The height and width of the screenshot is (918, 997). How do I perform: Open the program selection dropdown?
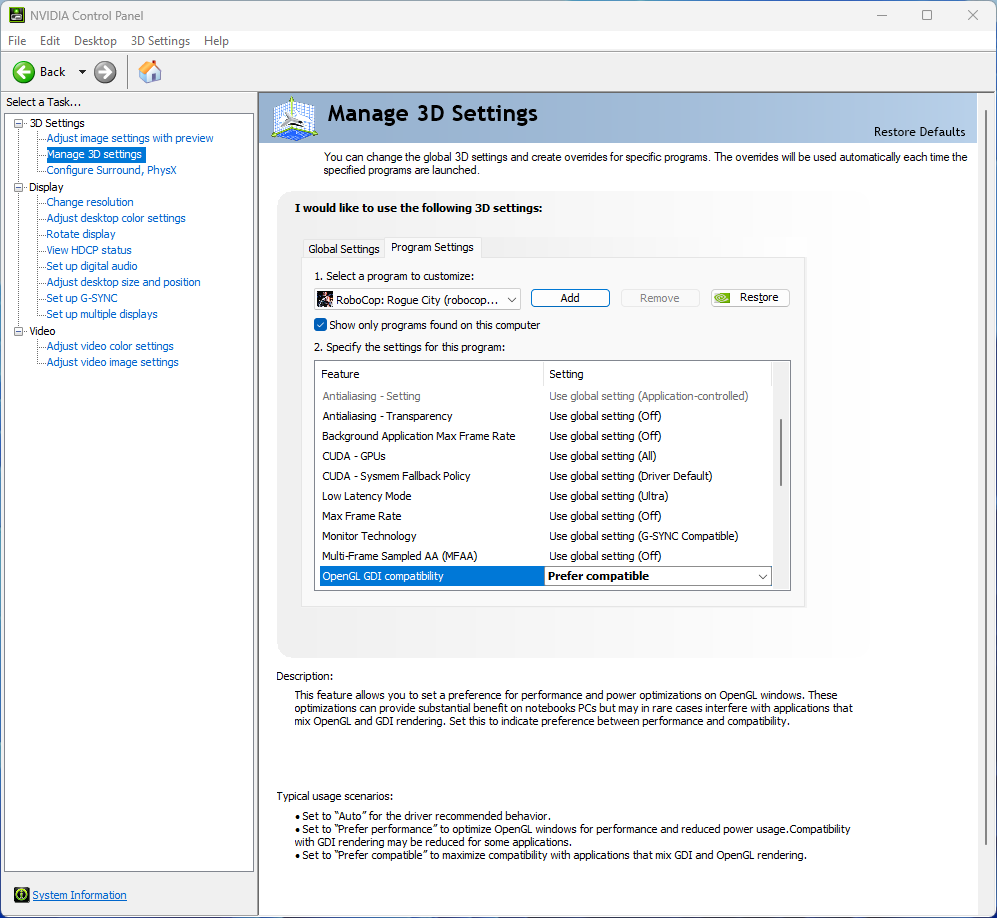[x=417, y=299]
